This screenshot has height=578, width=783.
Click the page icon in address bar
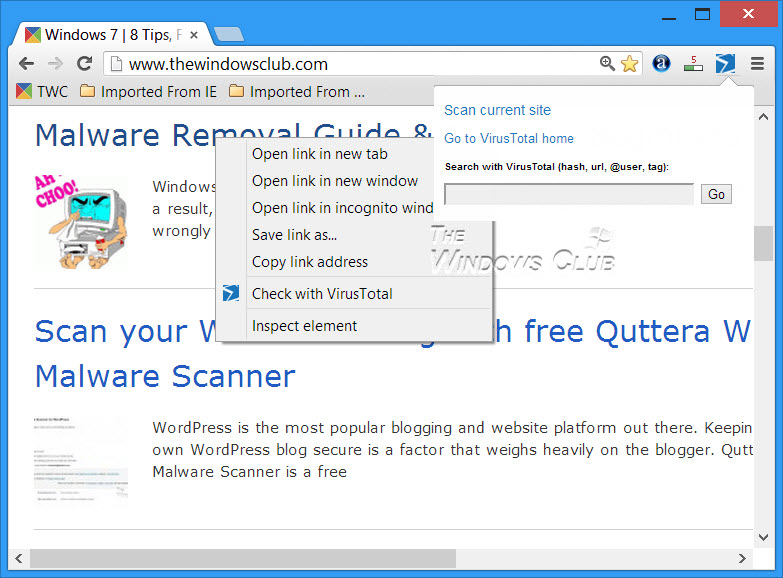[116, 64]
